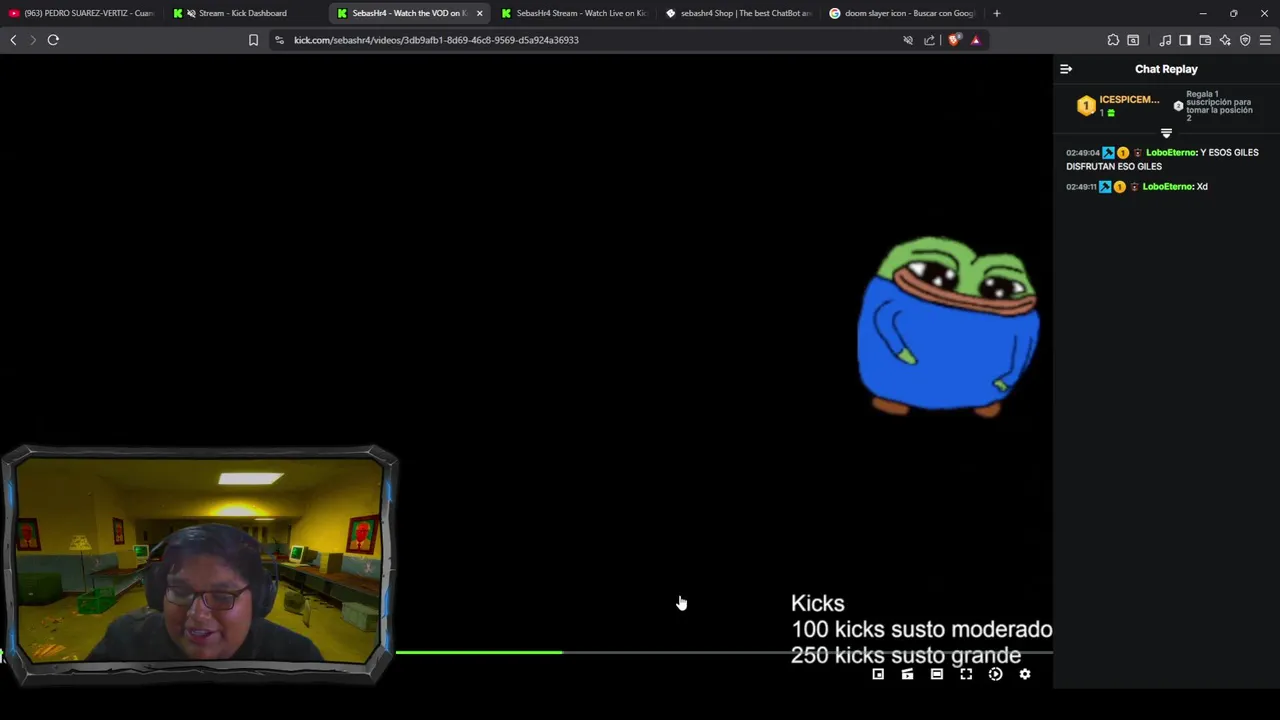Viewport: 1280px width, 720px height.
Task: Click the '250 kicks susto grande' text
Action: pos(906,655)
